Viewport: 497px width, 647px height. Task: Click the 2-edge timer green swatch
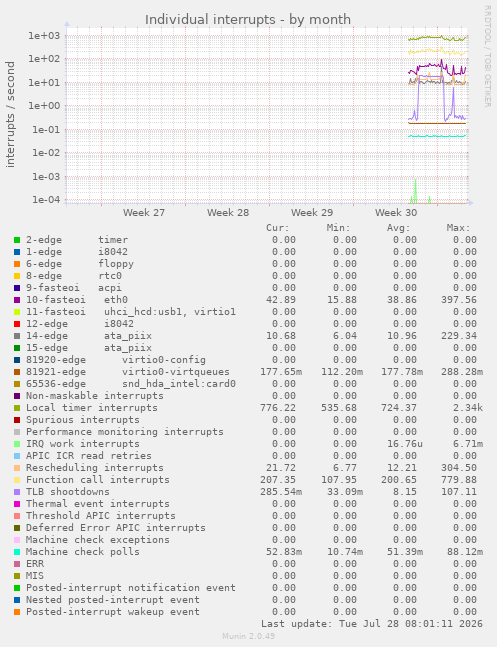click(17, 240)
